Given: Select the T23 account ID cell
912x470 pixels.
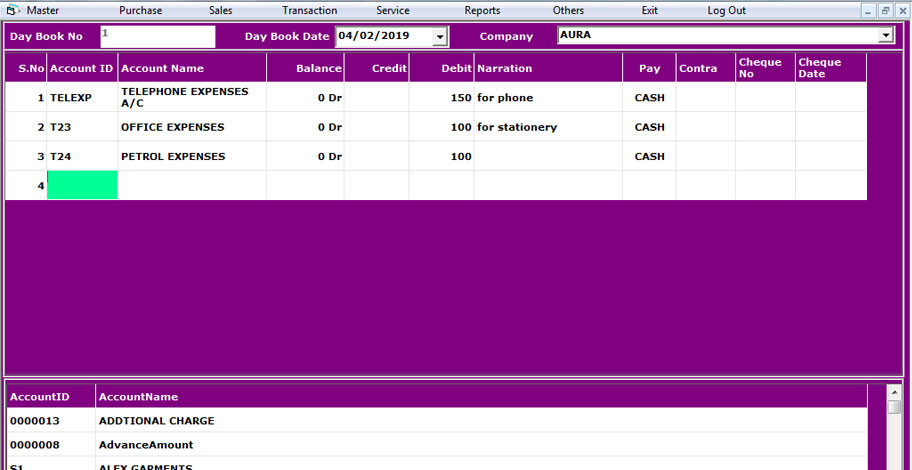Looking at the screenshot, I should pyautogui.click(x=82, y=127).
